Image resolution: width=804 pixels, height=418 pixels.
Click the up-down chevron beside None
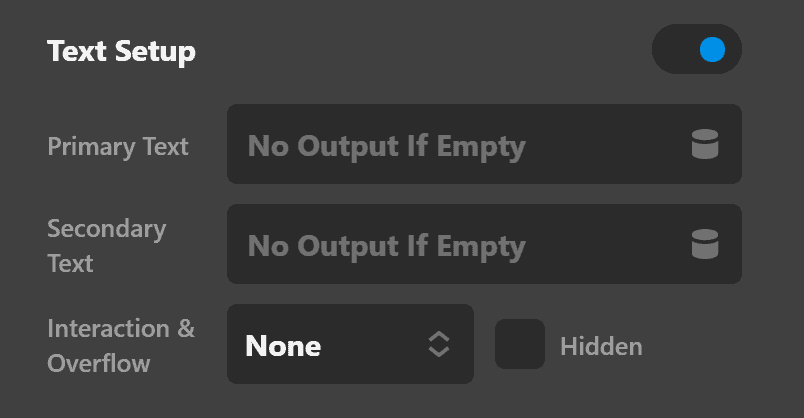[439, 344]
